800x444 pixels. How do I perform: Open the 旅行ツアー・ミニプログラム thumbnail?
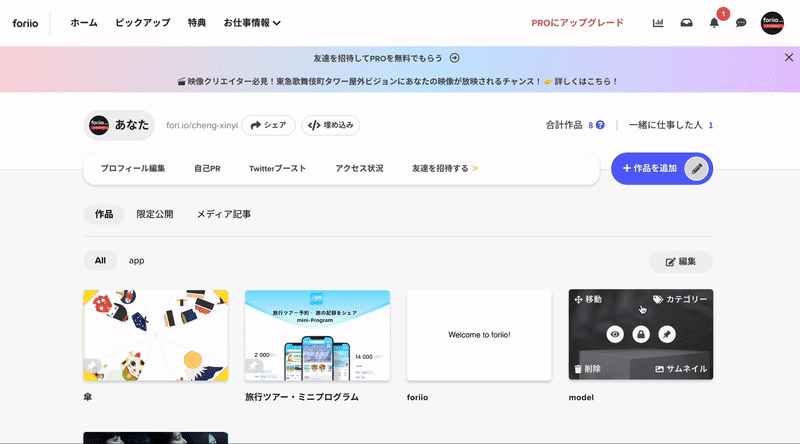pos(317,335)
